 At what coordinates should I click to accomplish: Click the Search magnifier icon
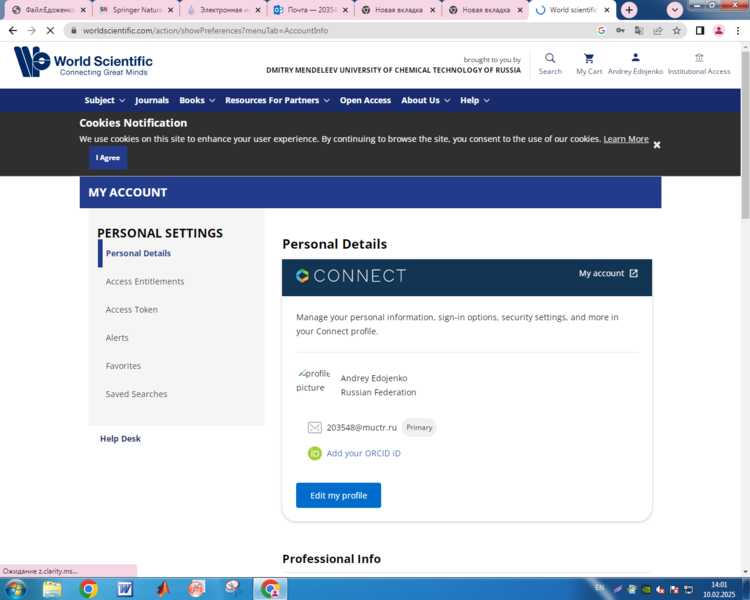[550, 59]
